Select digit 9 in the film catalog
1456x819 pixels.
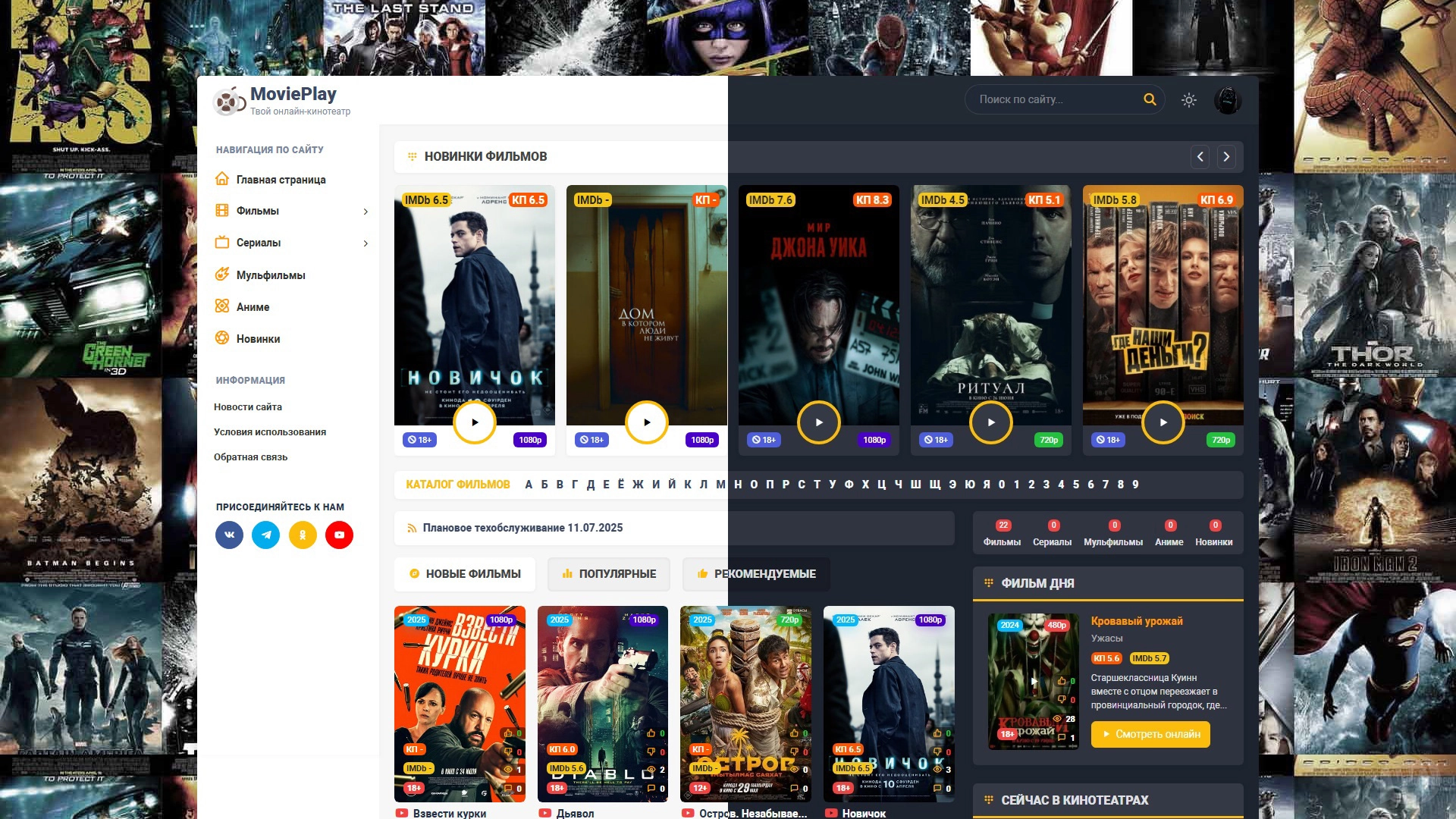tap(1135, 485)
